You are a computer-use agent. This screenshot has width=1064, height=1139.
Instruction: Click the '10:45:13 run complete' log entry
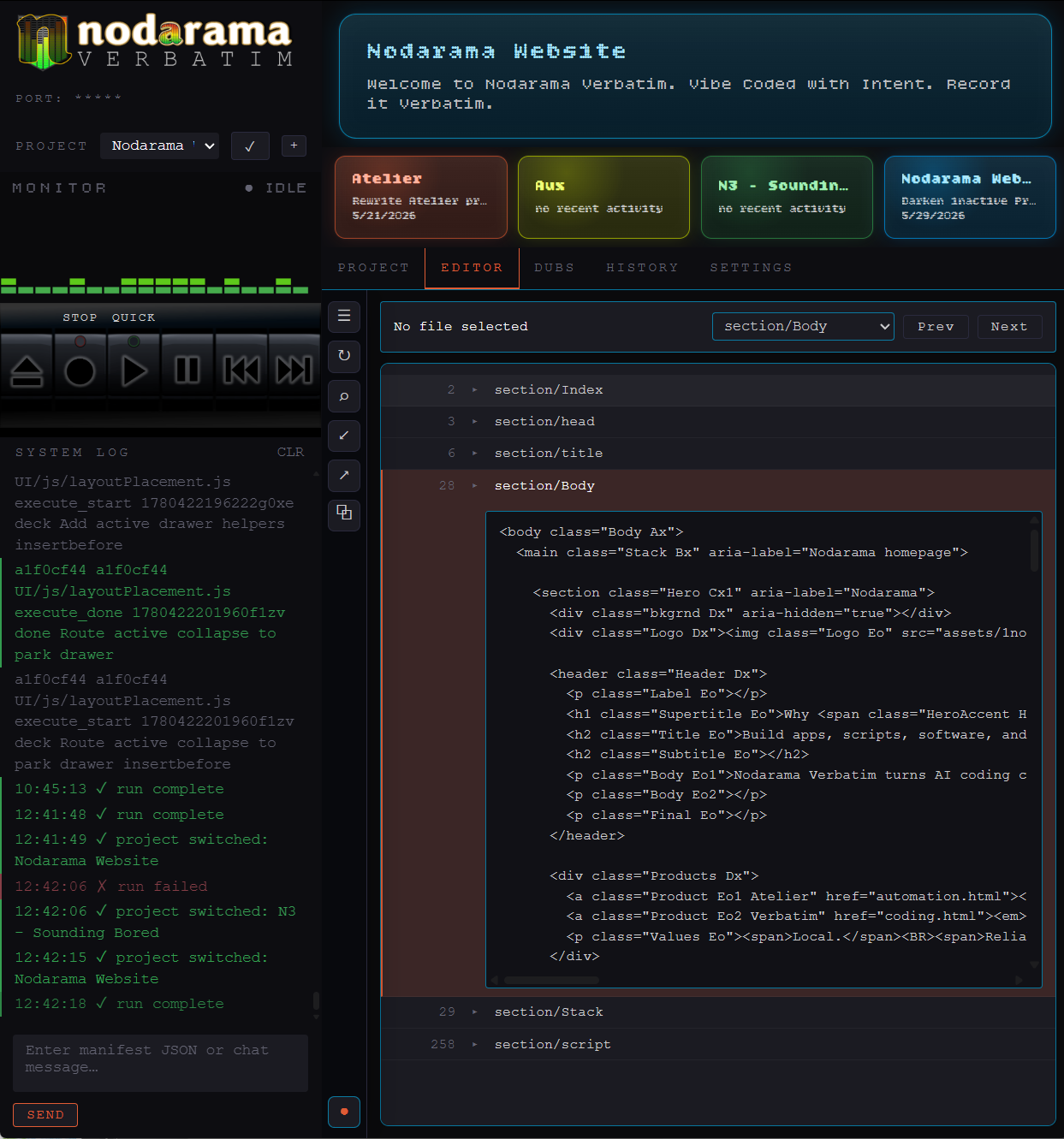click(119, 789)
